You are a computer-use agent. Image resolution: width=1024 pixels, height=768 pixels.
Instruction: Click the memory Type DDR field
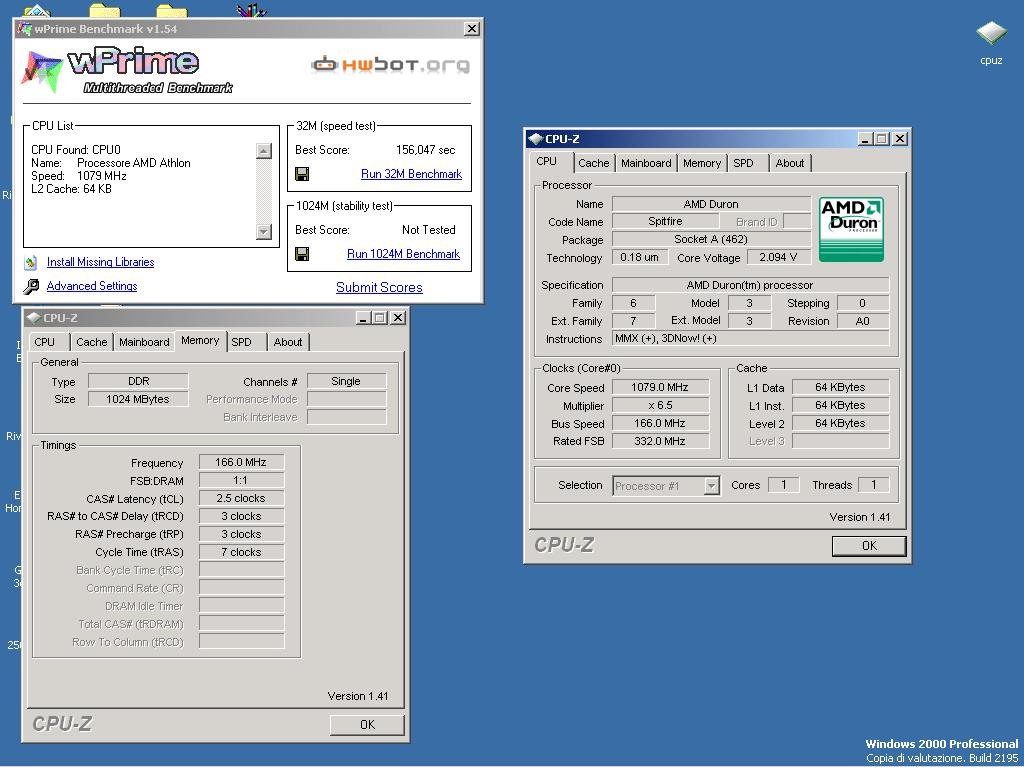click(x=138, y=381)
